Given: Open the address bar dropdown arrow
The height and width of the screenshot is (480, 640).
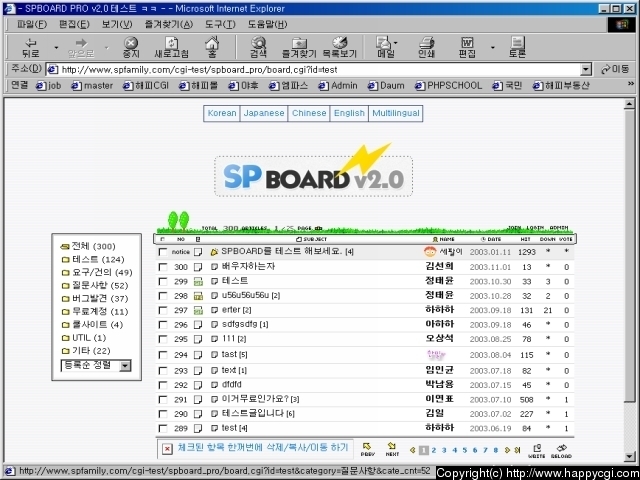Looking at the screenshot, I should click(x=586, y=69).
